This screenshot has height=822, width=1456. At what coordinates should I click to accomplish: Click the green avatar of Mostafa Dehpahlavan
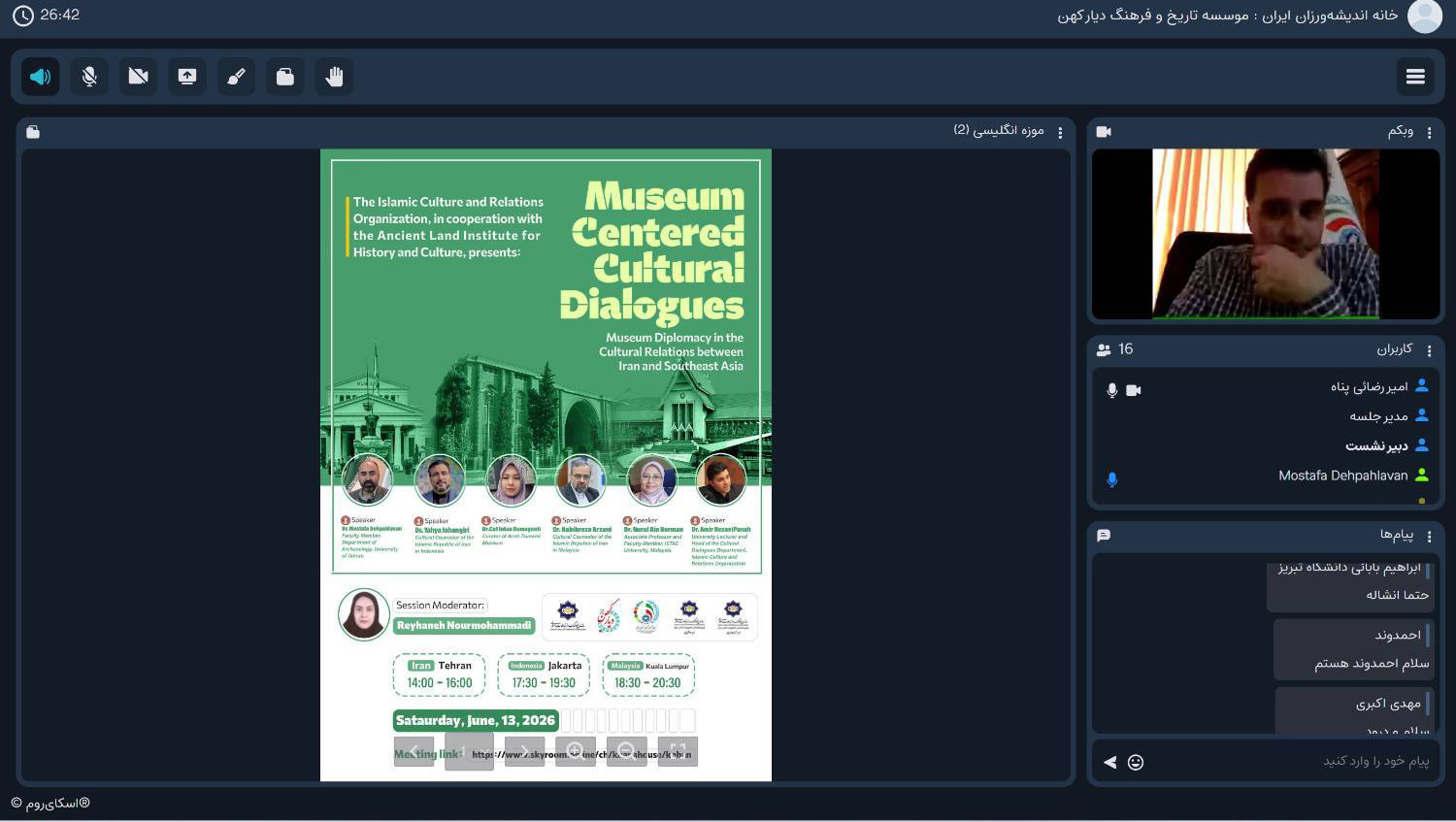(x=1422, y=475)
